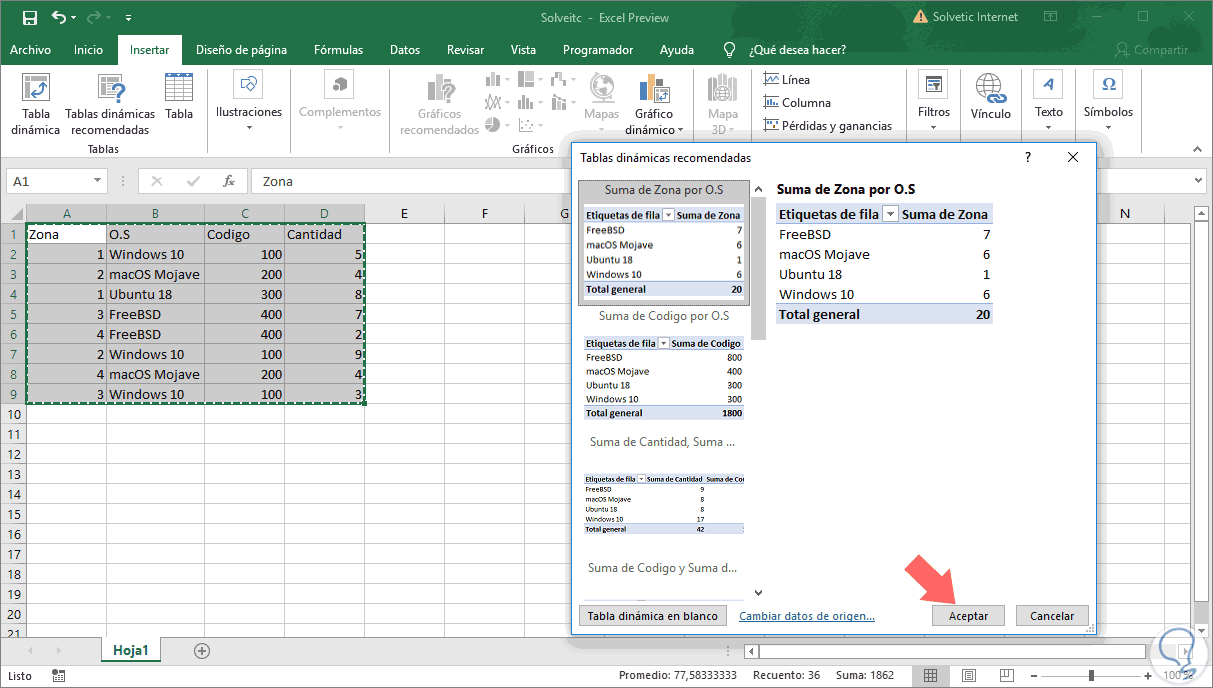
Task: Open Cambiar datos de origen link
Action: 806,615
